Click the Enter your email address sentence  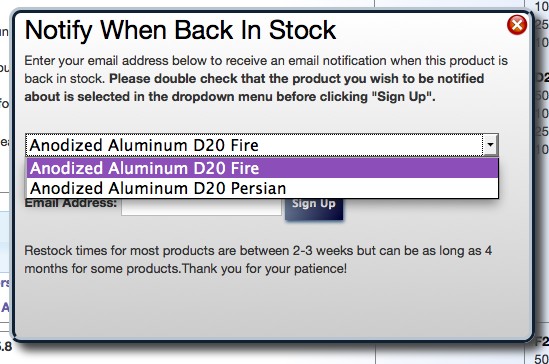tap(266, 61)
